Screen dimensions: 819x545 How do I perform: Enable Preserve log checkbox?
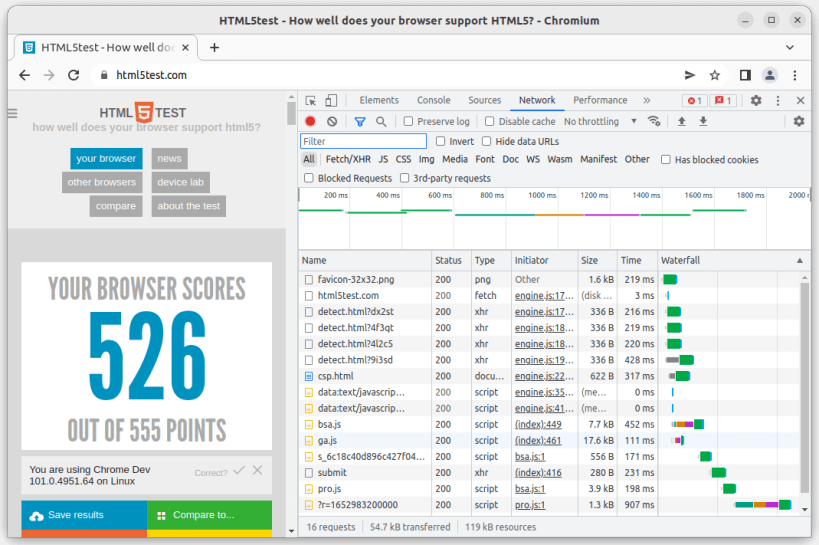[408, 121]
